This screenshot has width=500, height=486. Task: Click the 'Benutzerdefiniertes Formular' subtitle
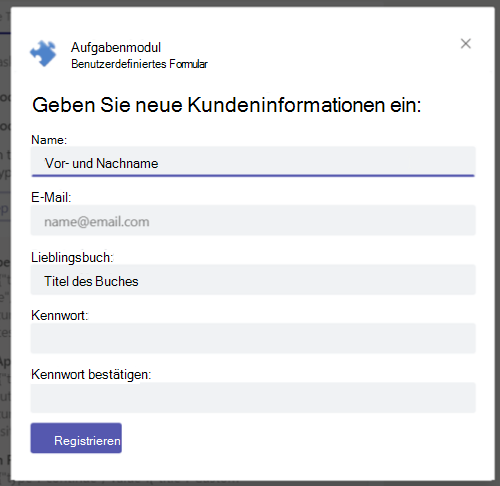click(139, 64)
